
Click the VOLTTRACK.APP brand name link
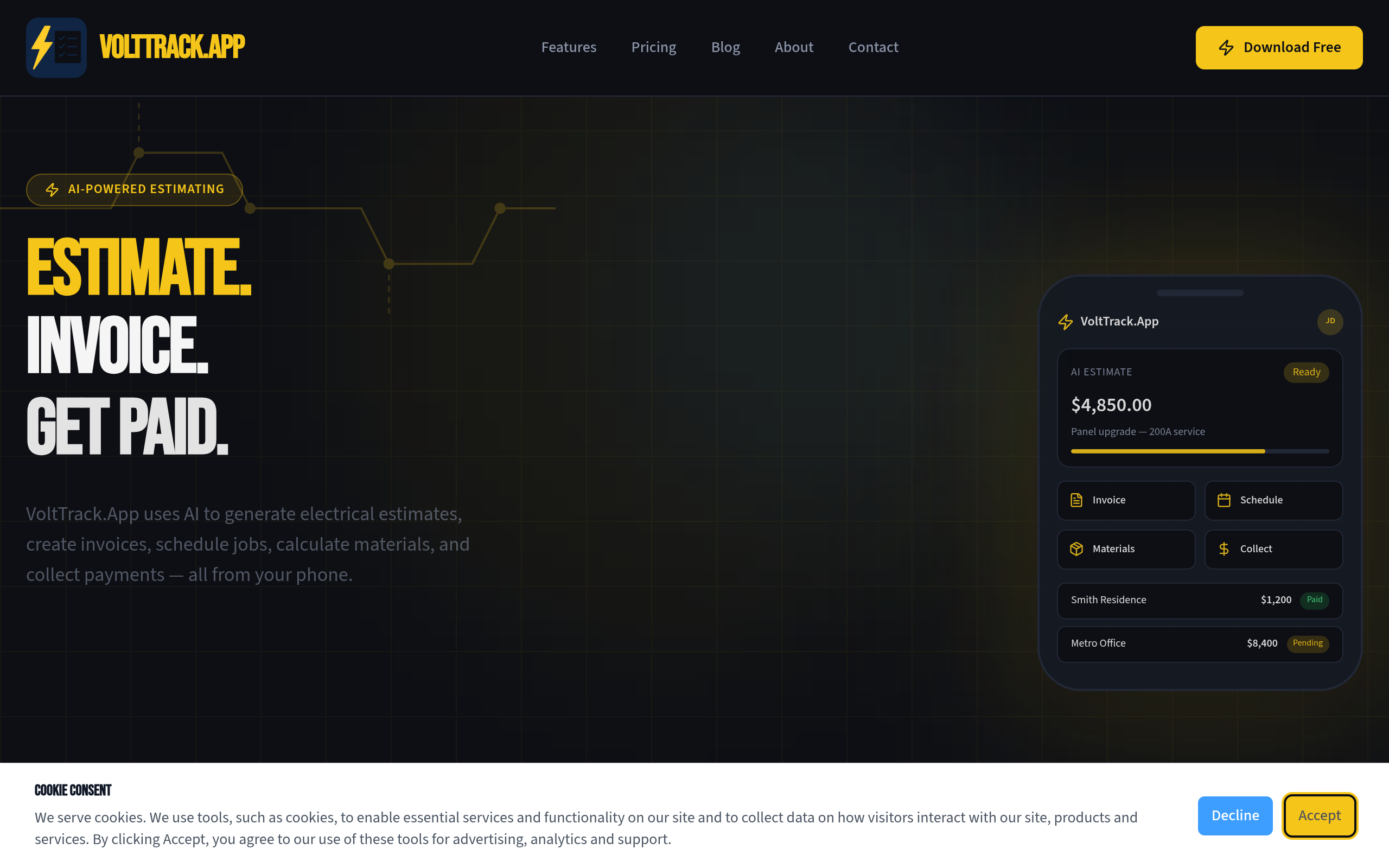tap(172, 47)
